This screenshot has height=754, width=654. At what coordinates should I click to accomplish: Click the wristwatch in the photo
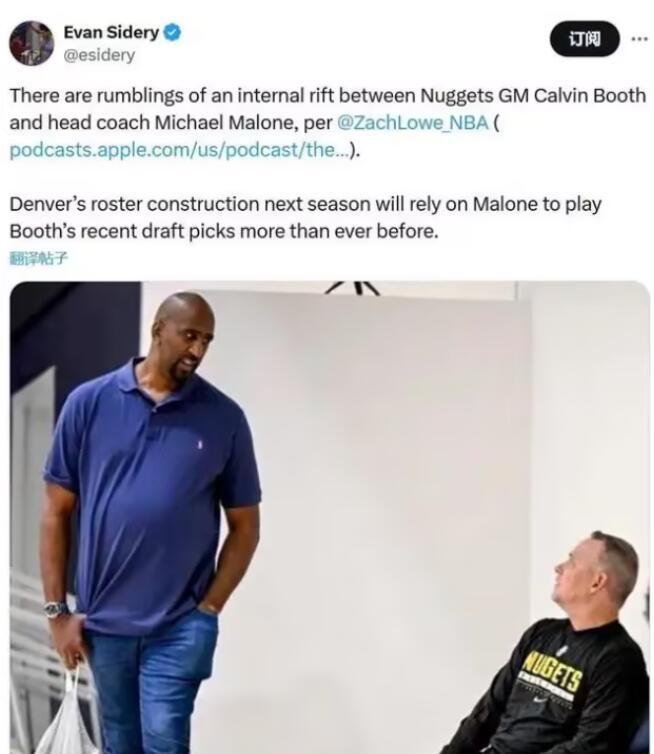point(56,609)
